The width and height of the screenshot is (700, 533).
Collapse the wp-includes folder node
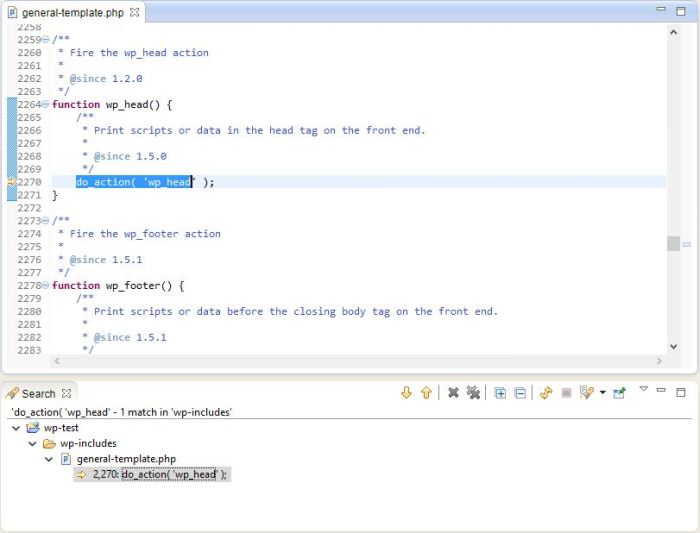[x=33, y=444]
